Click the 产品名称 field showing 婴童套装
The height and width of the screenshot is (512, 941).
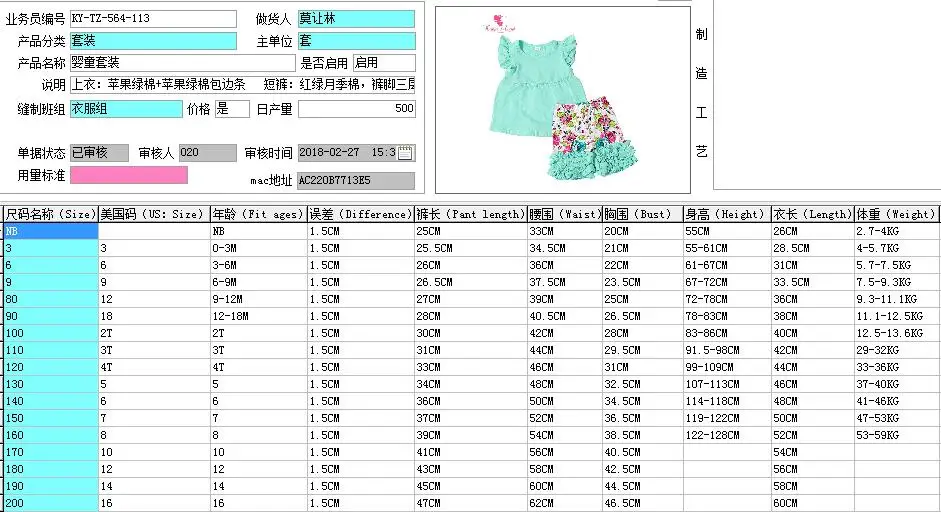182,63
